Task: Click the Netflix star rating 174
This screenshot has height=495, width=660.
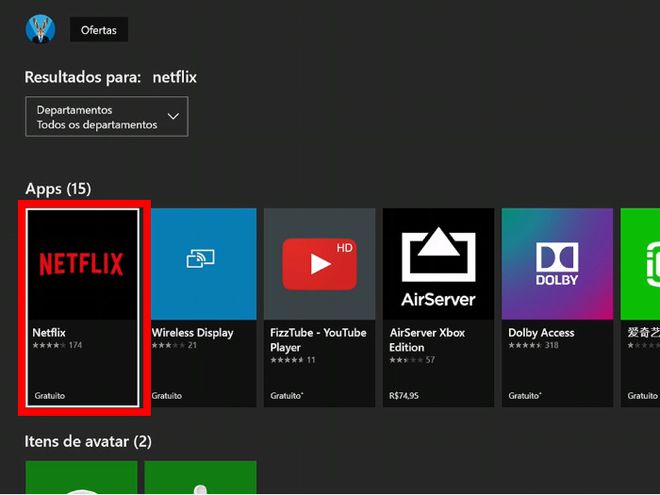Action: point(57,346)
